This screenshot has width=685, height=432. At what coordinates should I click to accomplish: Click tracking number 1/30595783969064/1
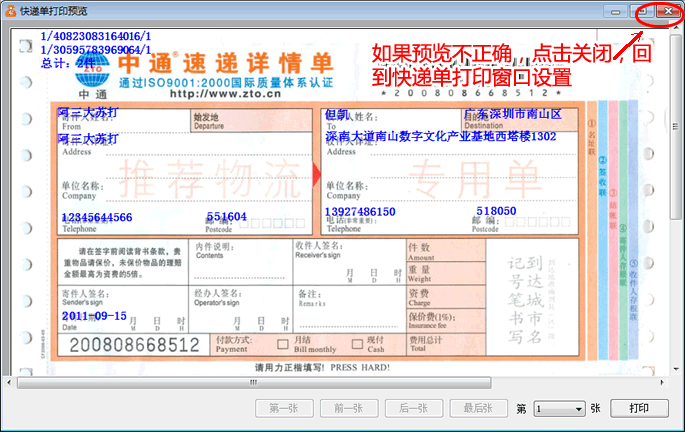click(96, 49)
